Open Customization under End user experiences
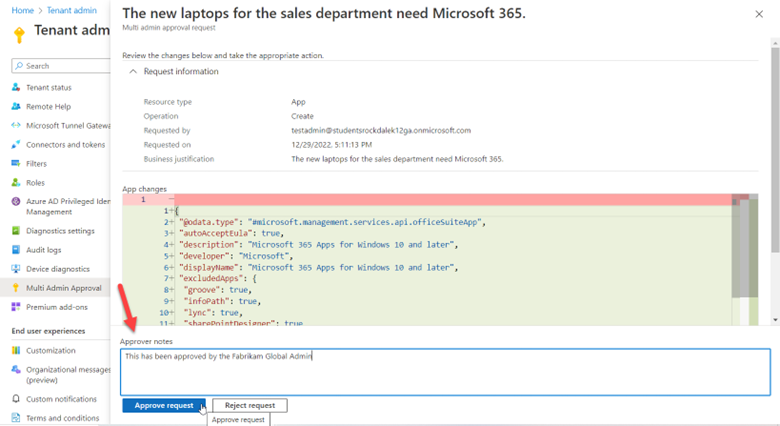 (x=51, y=351)
